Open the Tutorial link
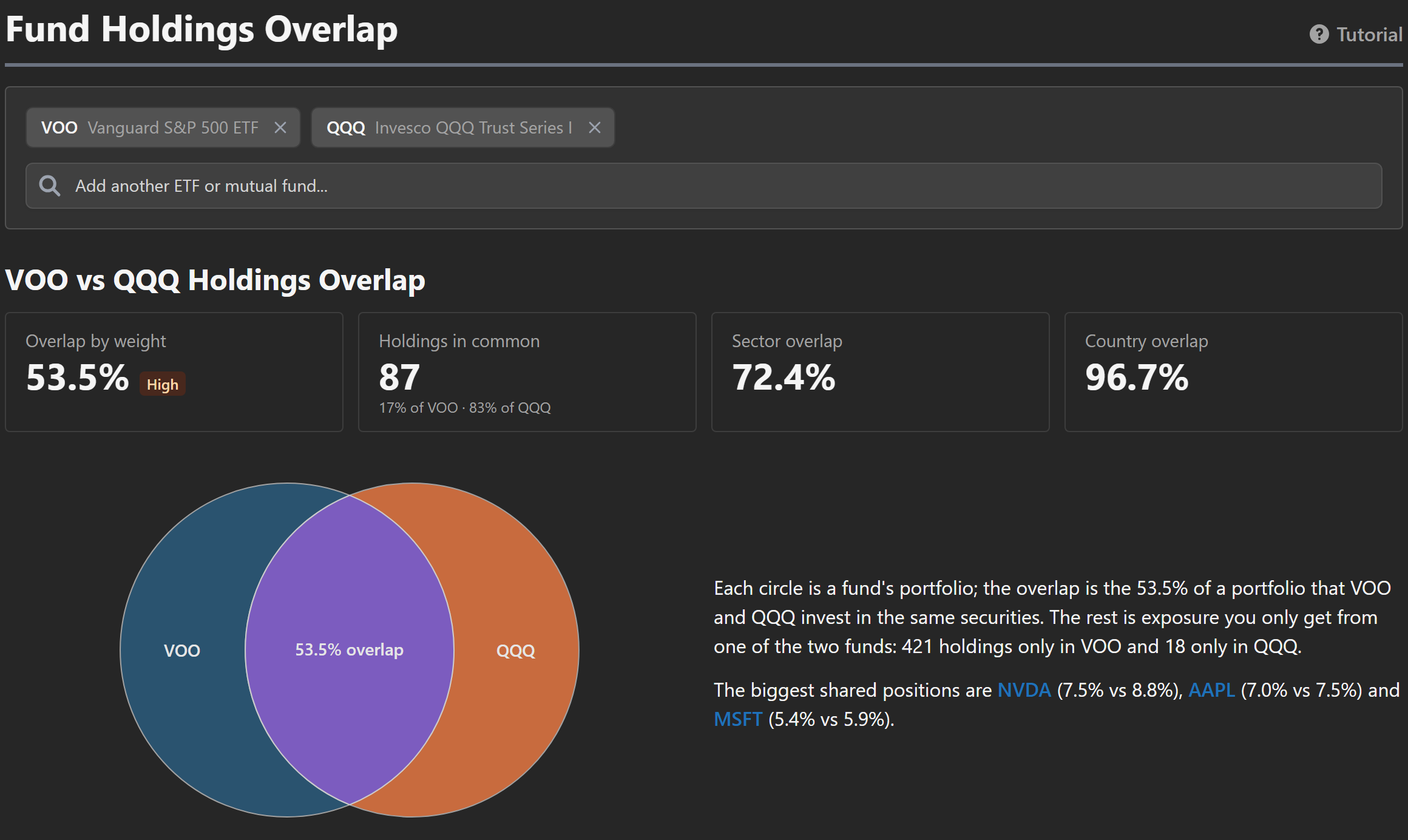This screenshot has height=840, width=1408. point(1356,34)
